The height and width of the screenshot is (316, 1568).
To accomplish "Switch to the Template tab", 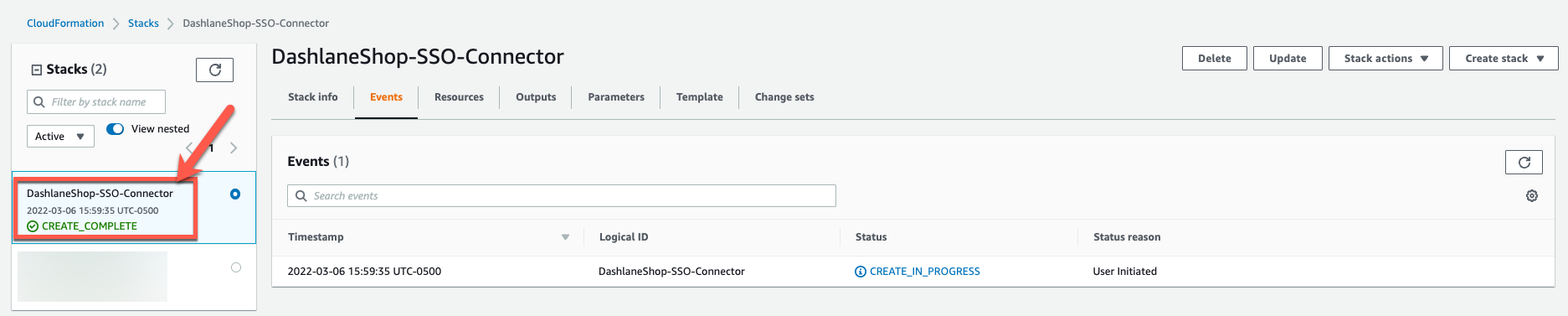I will click(700, 97).
